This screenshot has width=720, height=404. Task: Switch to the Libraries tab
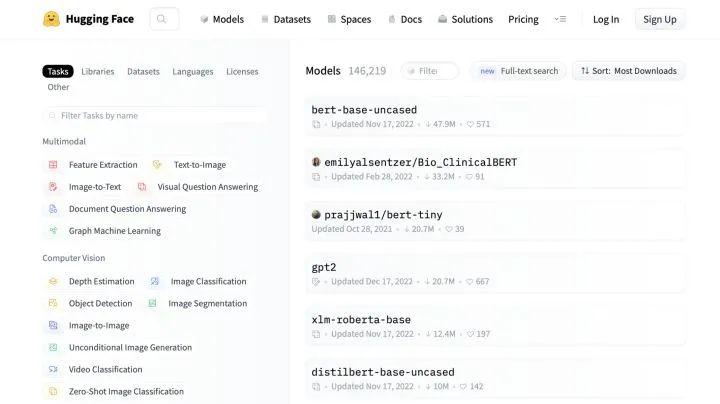pos(98,72)
